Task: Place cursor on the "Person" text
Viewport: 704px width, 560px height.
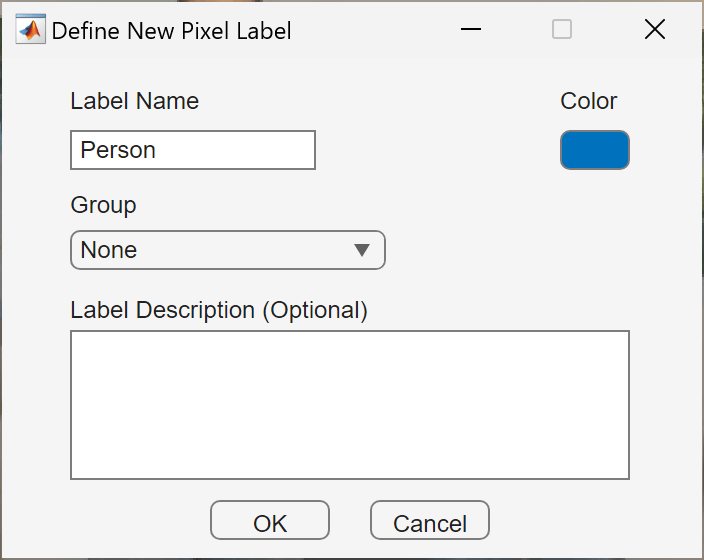Action: pyautogui.click(x=118, y=150)
